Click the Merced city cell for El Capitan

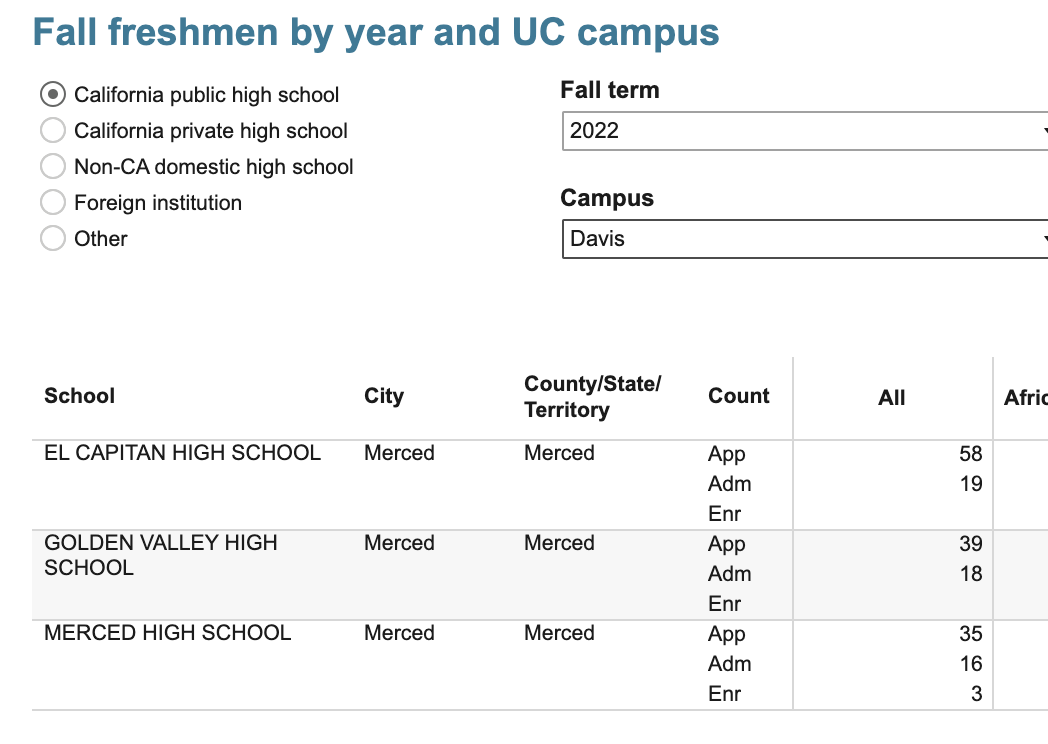pos(399,453)
